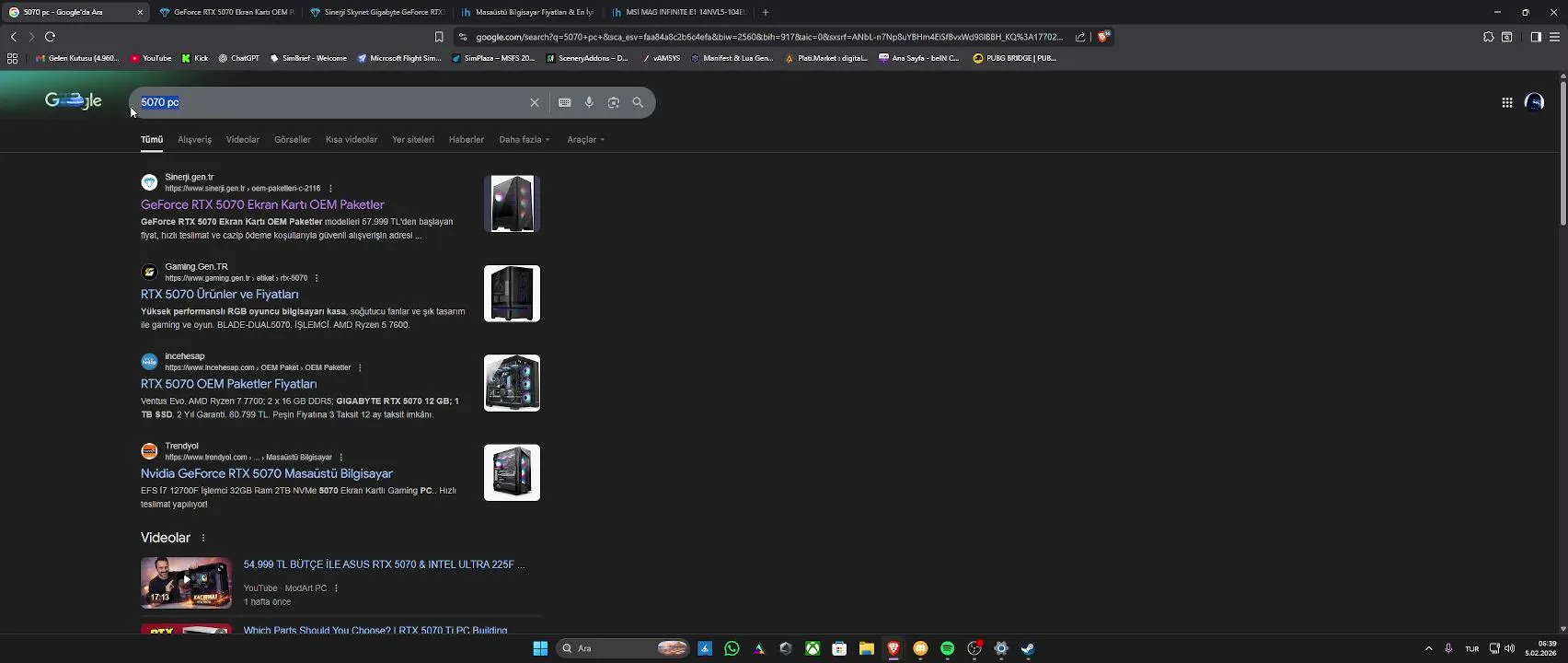Start a voice search with the microphone
This screenshot has height=663, width=1568.
(x=589, y=102)
